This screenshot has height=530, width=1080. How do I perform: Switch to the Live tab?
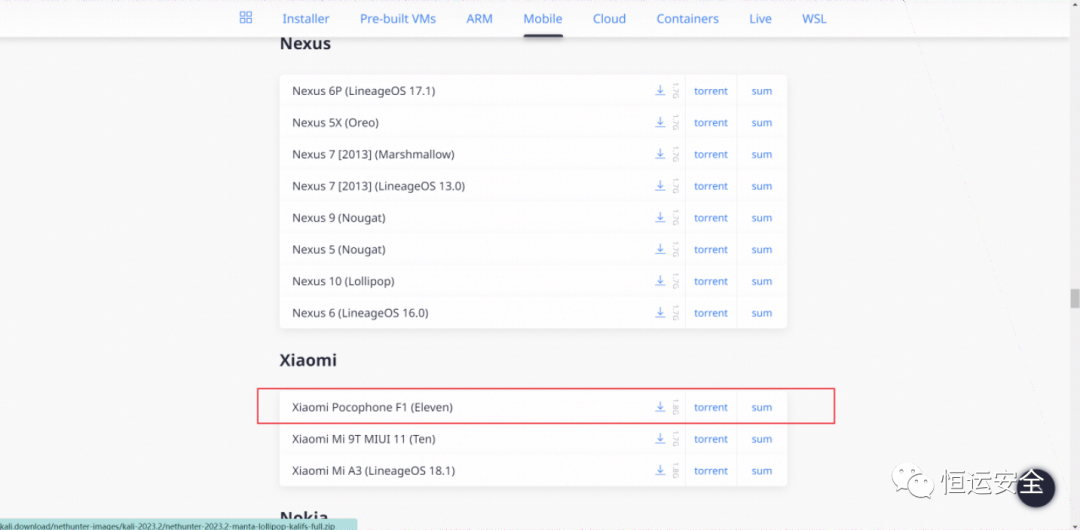[x=760, y=19]
